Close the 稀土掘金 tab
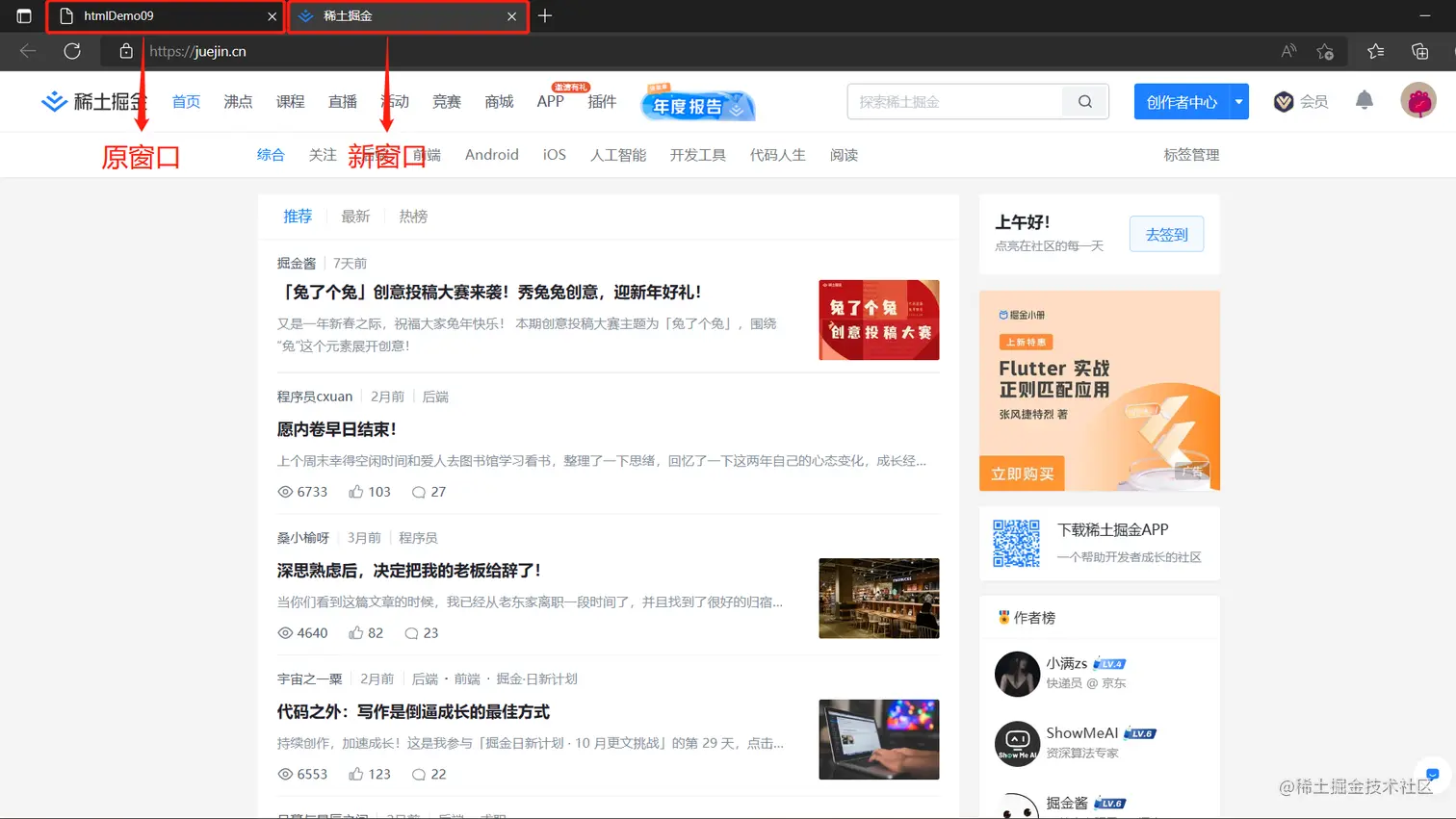Viewport: 1456px width, 819px height. tap(511, 16)
